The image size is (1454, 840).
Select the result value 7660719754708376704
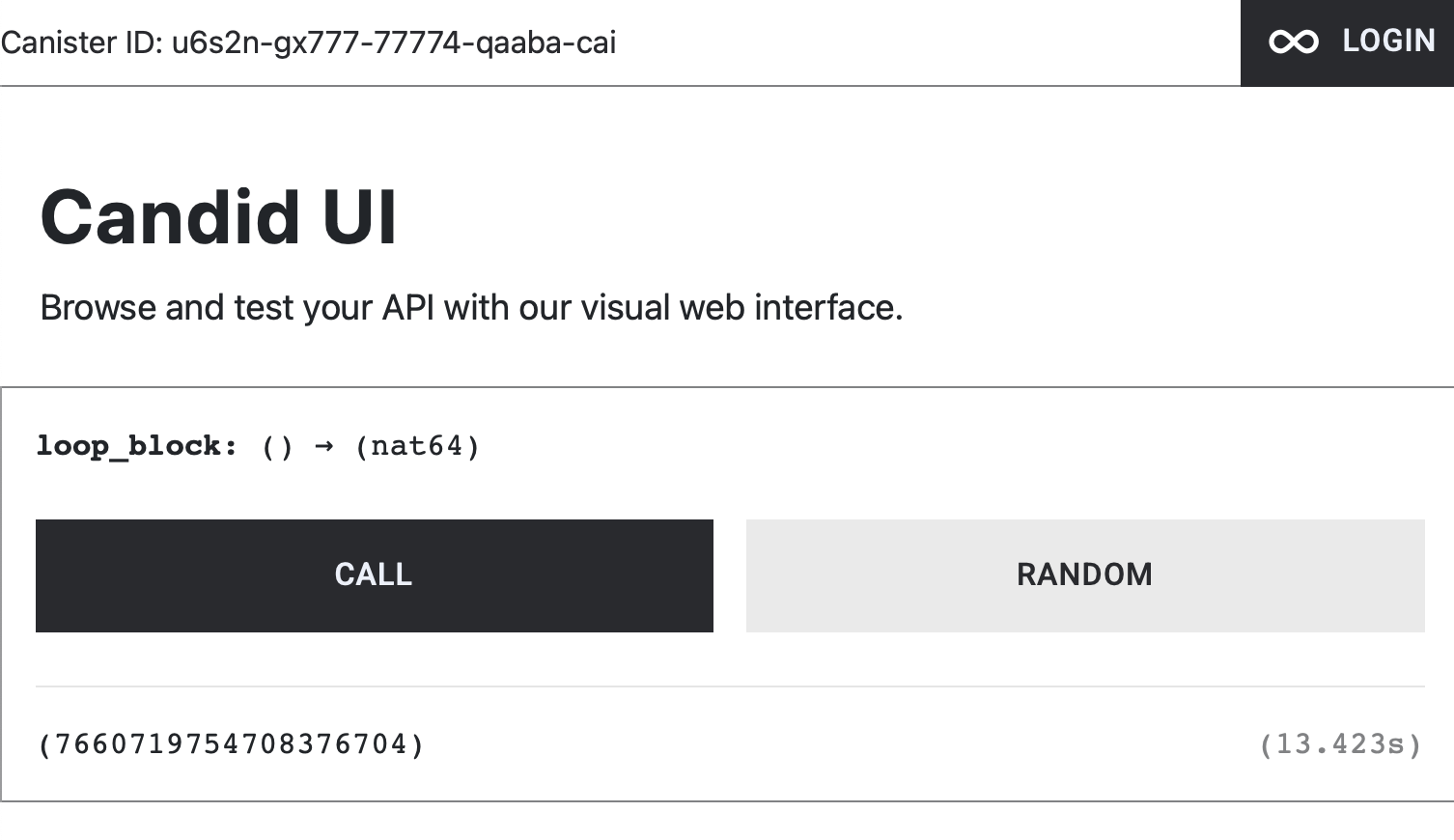click(x=230, y=744)
